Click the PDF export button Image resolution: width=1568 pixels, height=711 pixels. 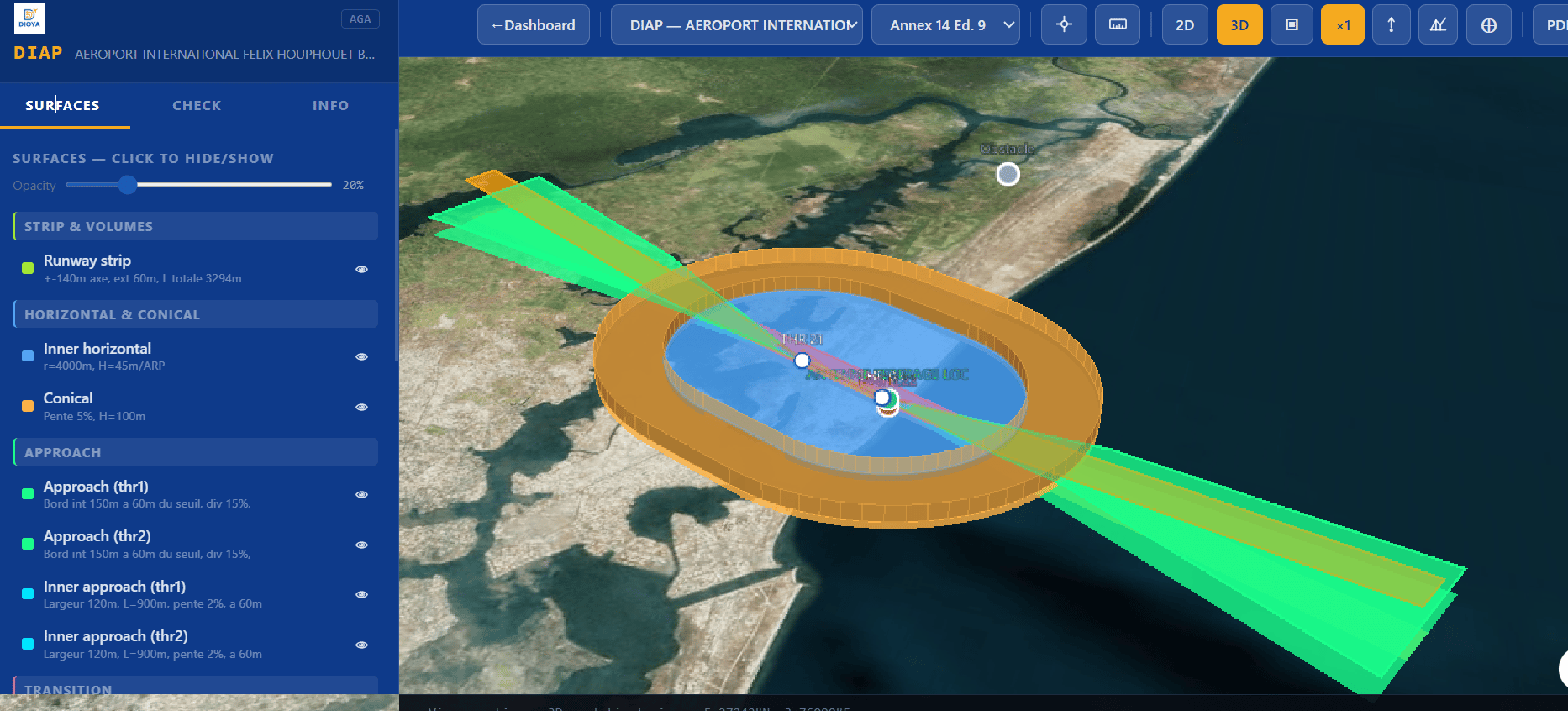[x=1551, y=24]
